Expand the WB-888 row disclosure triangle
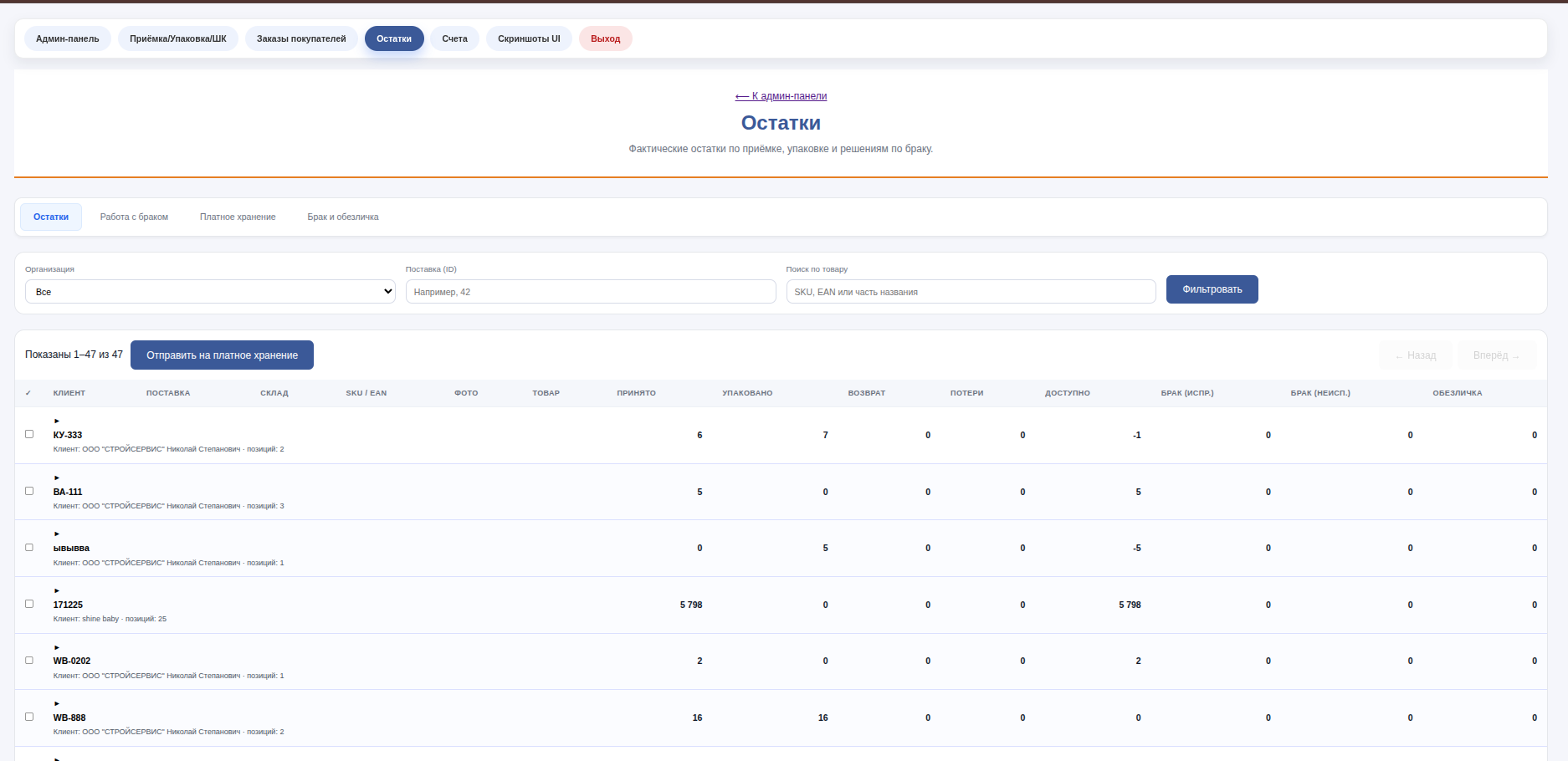 pos(57,703)
